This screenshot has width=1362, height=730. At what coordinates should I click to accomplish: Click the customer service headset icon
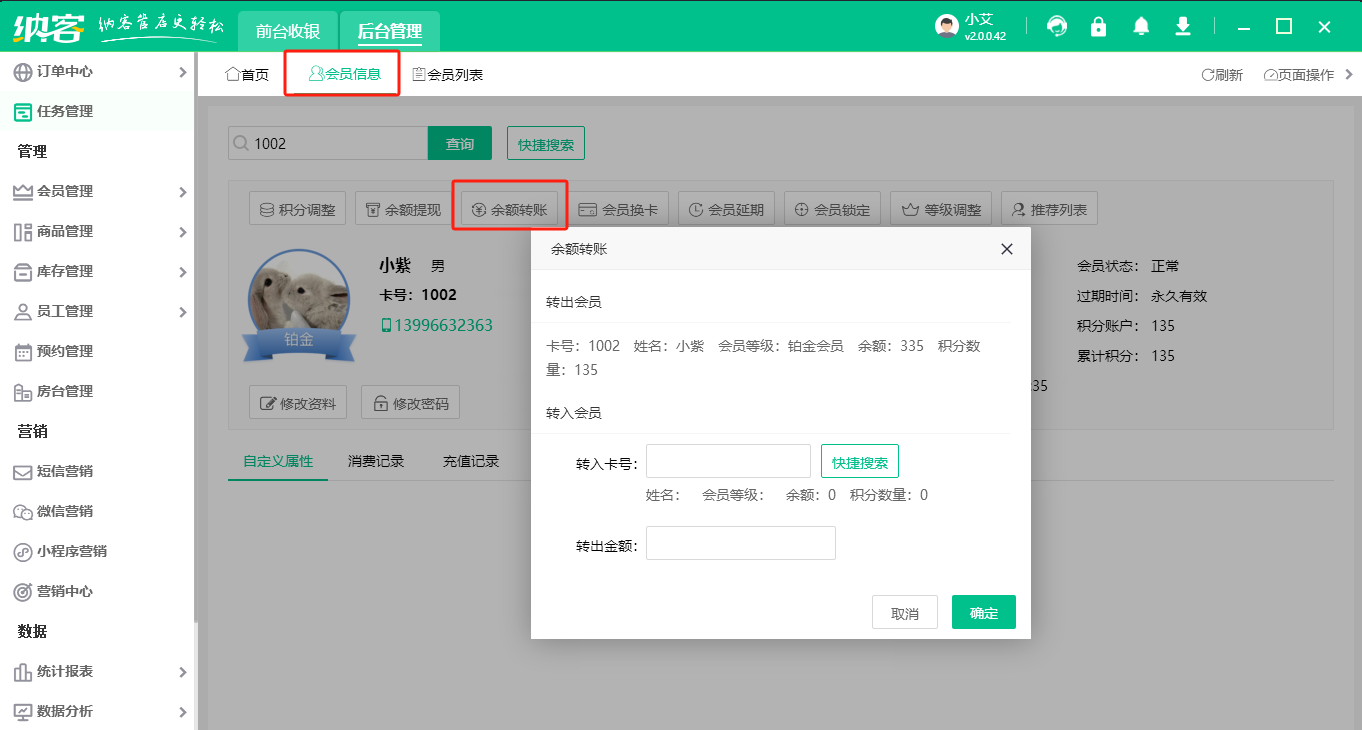coord(1057,26)
